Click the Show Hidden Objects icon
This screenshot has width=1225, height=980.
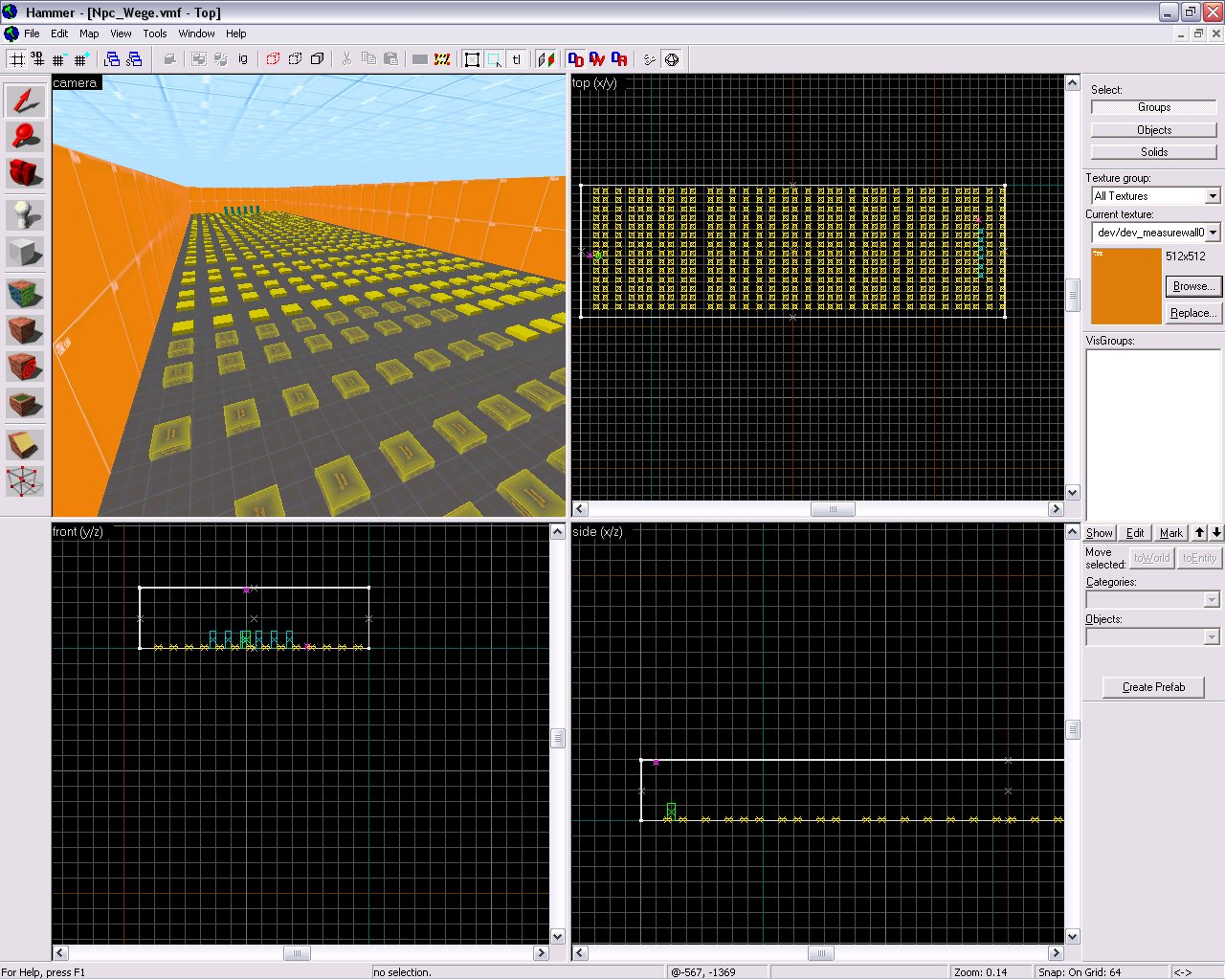[317, 59]
